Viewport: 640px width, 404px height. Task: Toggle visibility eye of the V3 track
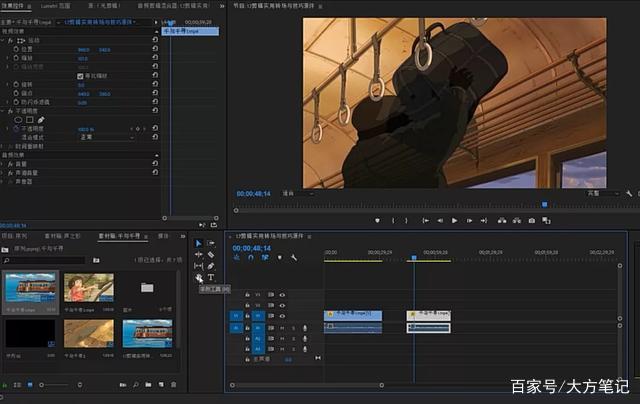[x=282, y=295]
